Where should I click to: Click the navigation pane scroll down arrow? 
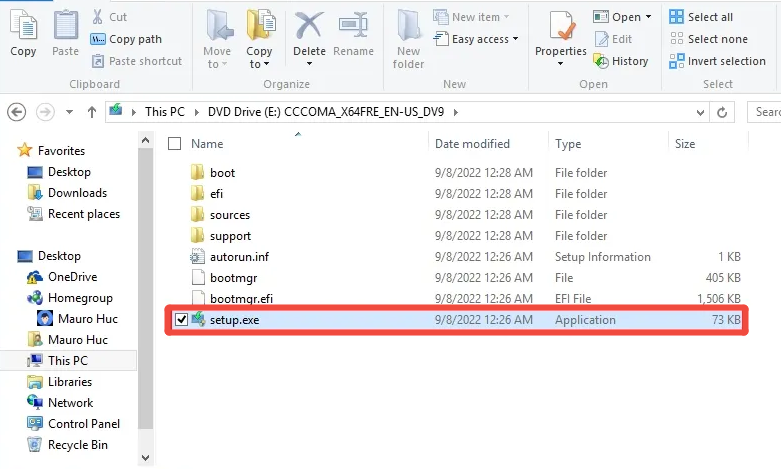[x=145, y=457]
